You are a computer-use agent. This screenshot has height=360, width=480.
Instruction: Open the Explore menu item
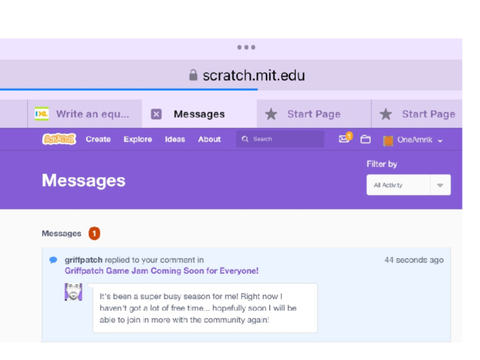(138, 139)
